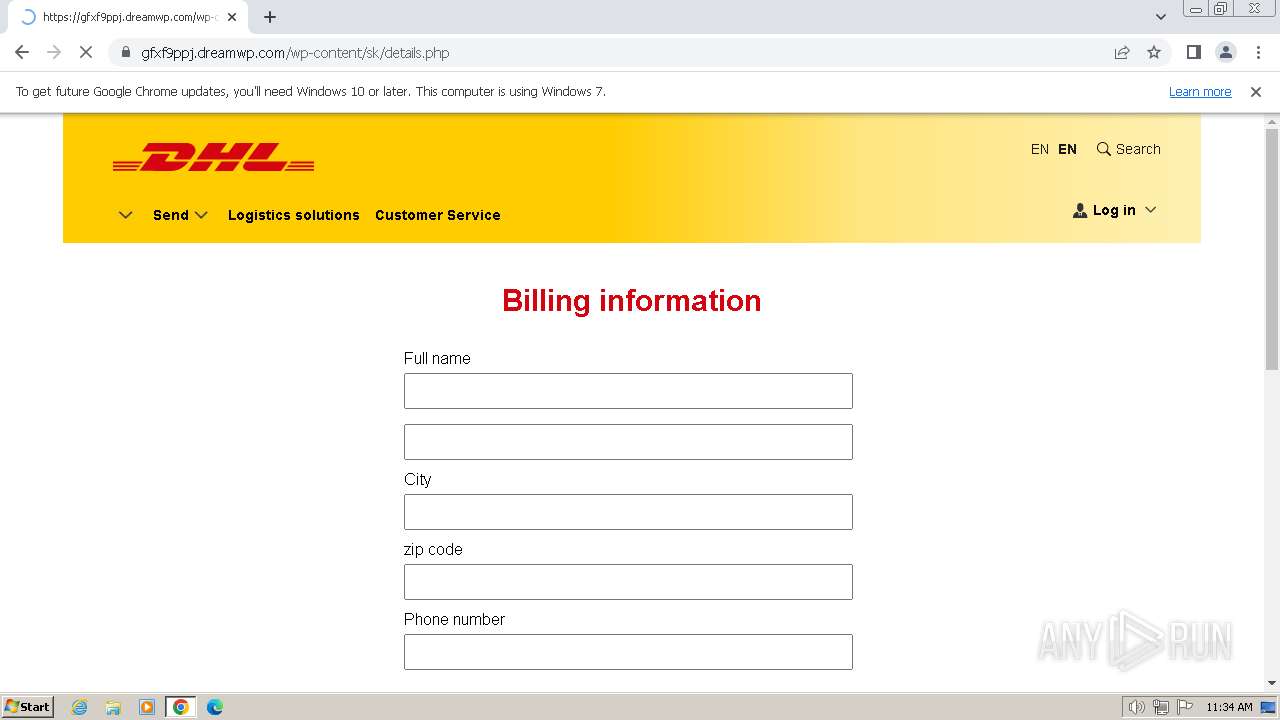Open a new browser tab
The height and width of the screenshot is (720, 1280).
point(270,17)
